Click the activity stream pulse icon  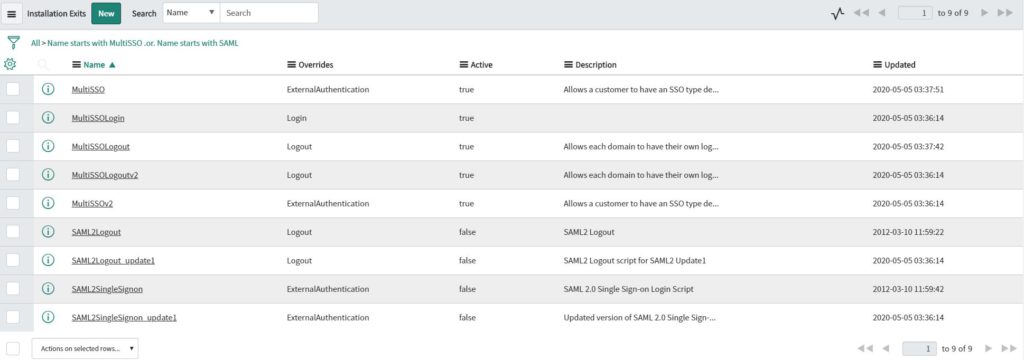pos(838,13)
